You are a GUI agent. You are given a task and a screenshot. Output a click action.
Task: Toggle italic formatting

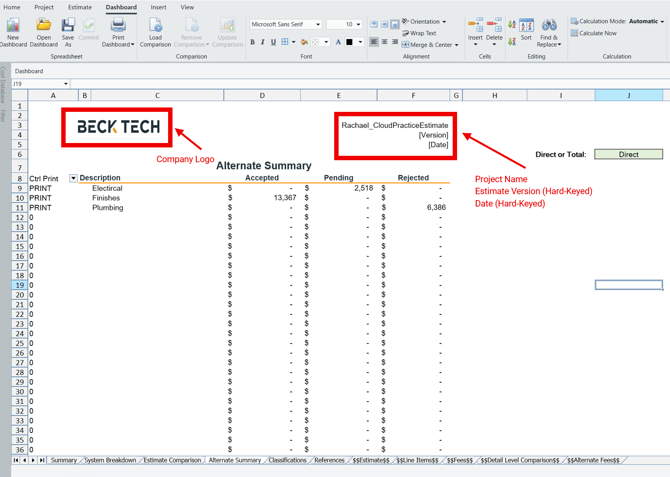pos(263,43)
